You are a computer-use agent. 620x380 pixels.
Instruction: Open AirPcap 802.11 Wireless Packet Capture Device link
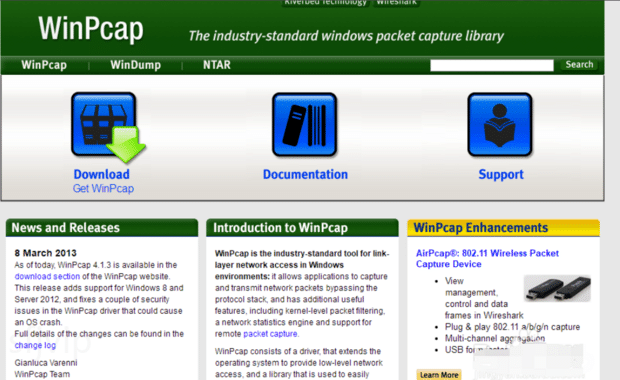[x=487, y=259]
